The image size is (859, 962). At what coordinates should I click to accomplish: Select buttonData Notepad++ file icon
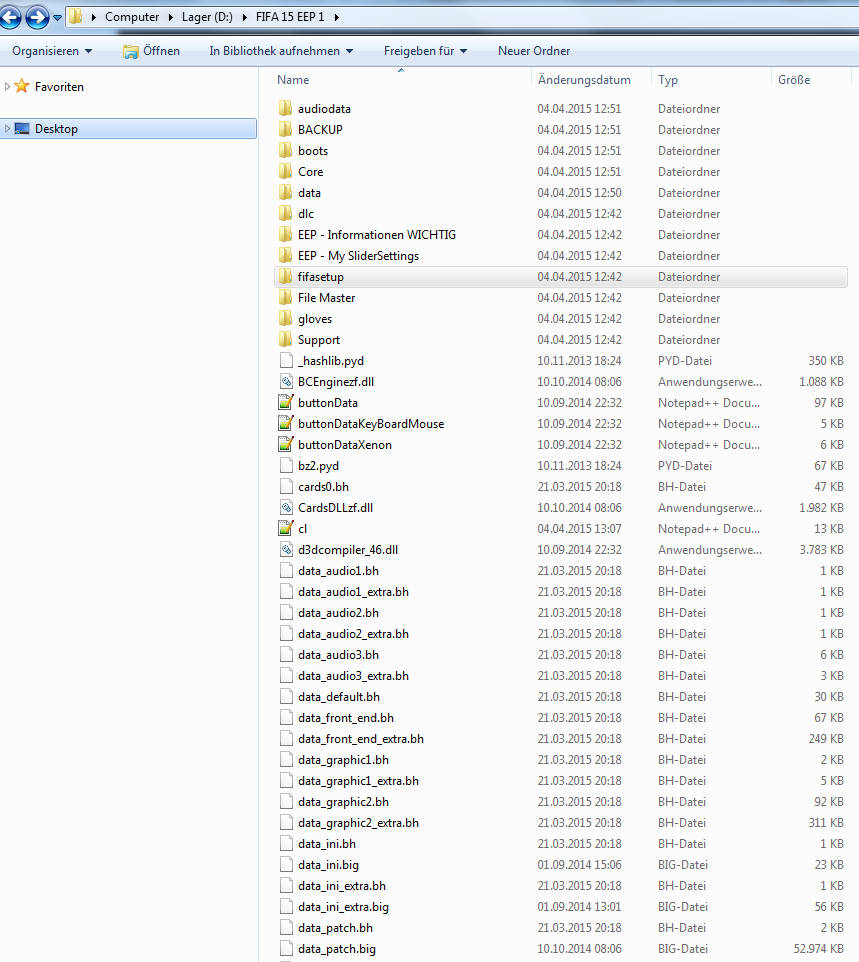tap(286, 402)
